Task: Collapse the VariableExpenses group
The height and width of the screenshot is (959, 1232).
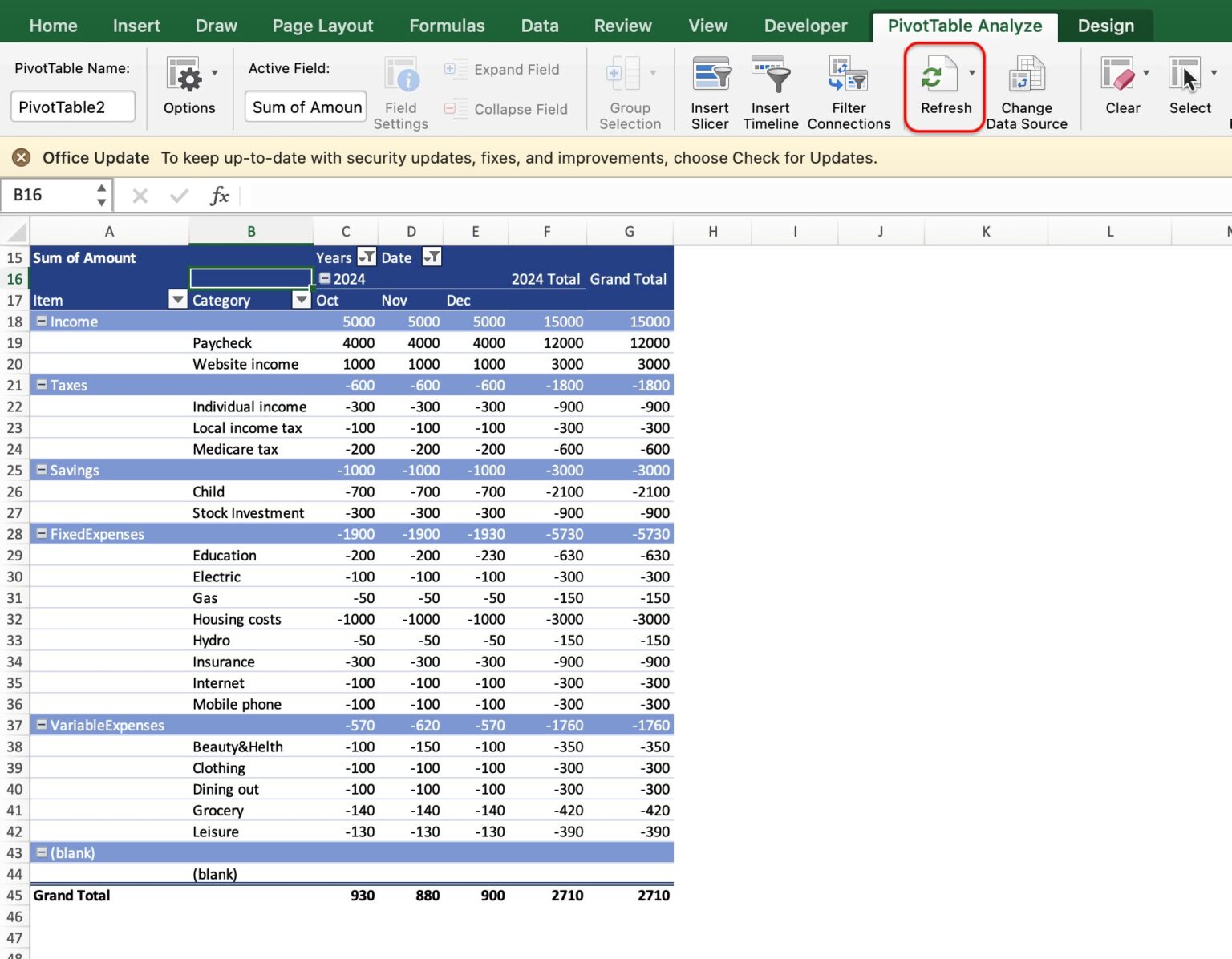Action: [42, 725]
